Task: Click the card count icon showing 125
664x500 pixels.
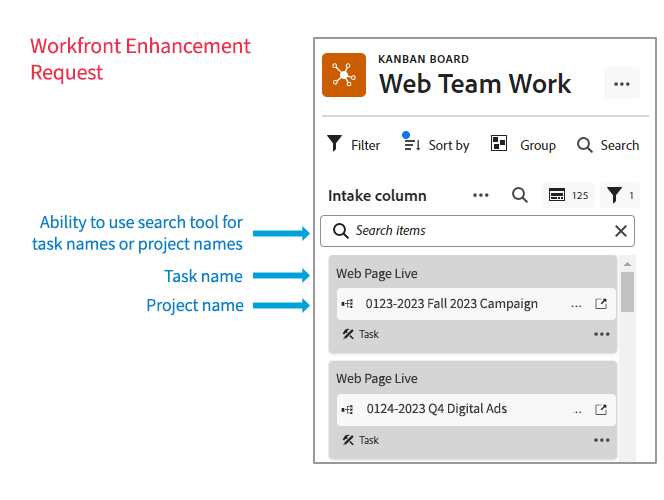Action: click(568, 195)
